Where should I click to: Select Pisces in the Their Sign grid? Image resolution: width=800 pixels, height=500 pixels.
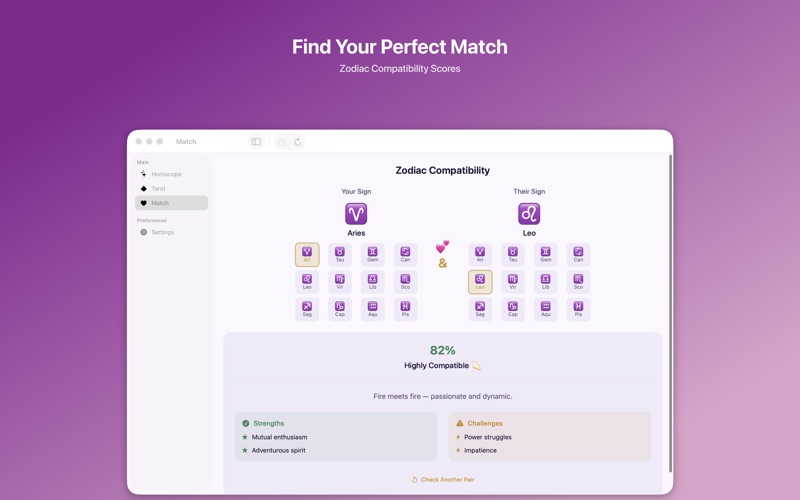coord(578,309)
